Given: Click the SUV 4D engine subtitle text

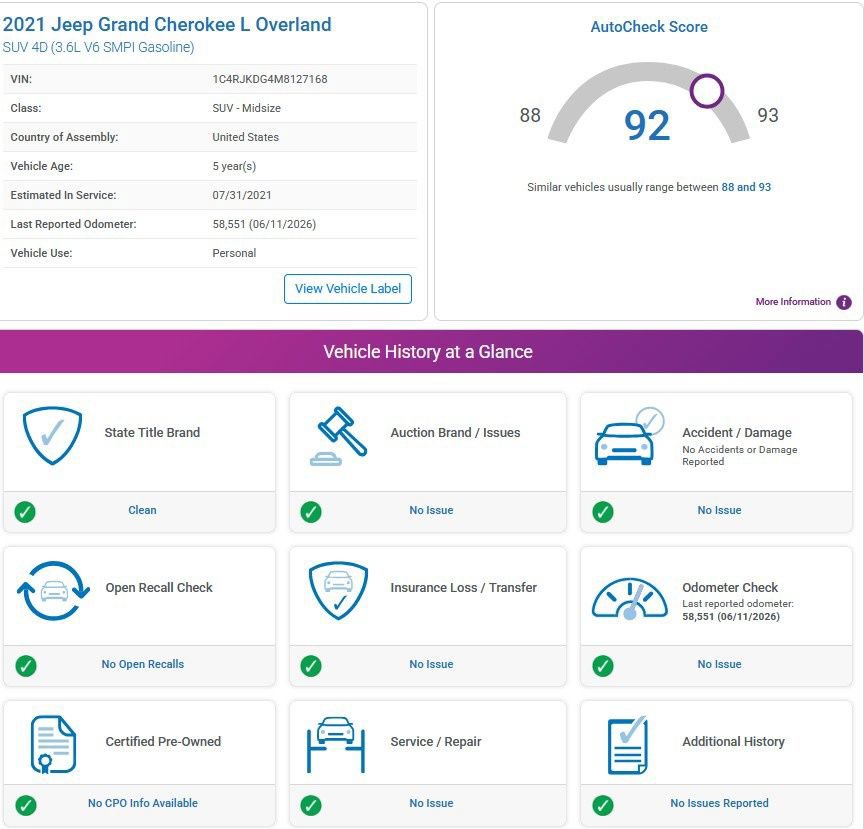Looking at the screenshot, I should (99, 47).
